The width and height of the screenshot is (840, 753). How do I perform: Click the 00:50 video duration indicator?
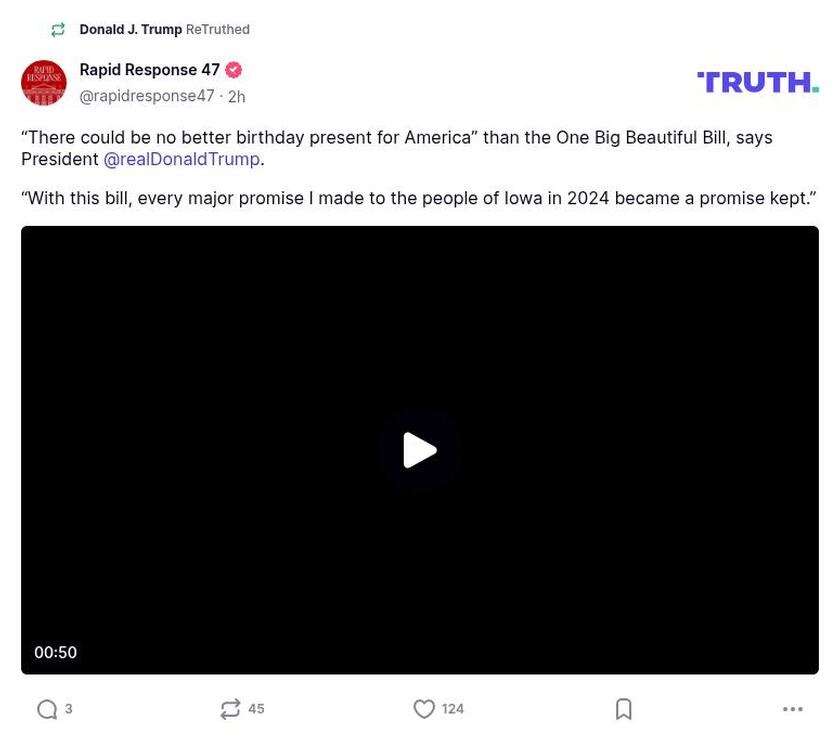[x=55, y=652]
